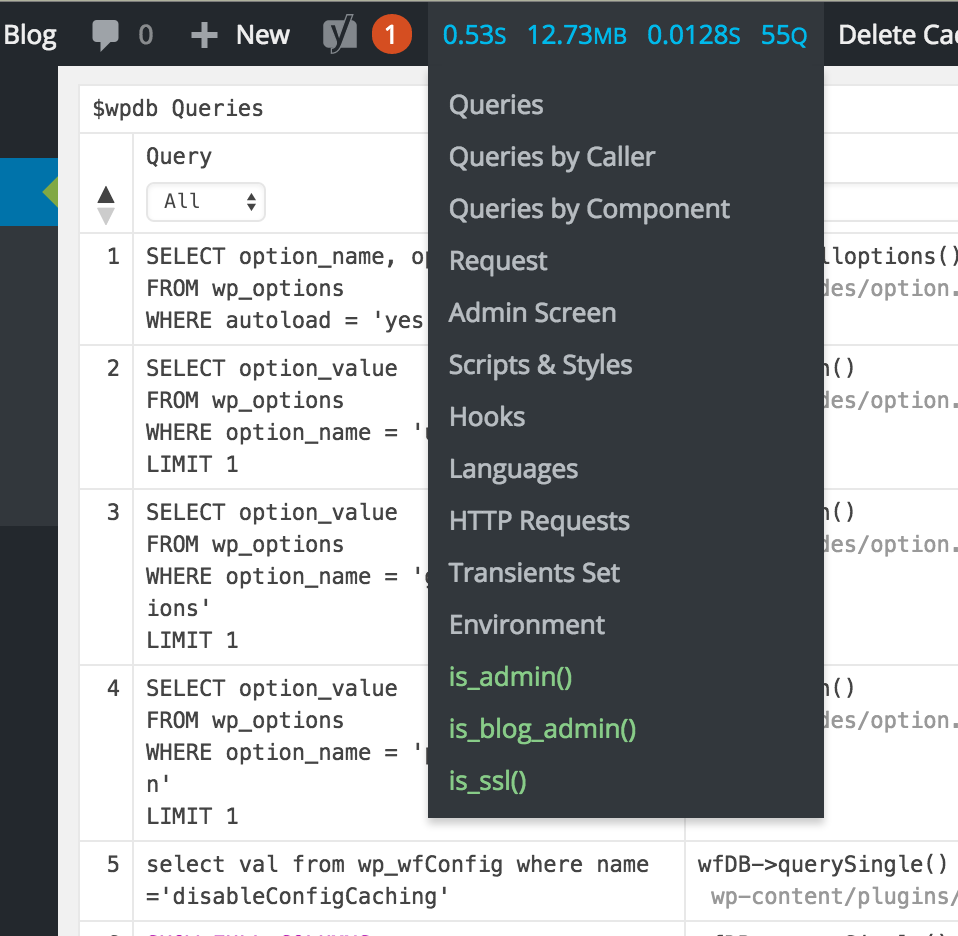Click the is_ssl() conditional

(488, 781)
